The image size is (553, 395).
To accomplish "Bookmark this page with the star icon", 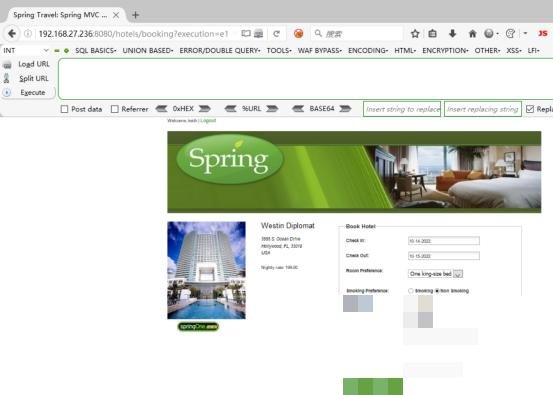I will point(415,34).
